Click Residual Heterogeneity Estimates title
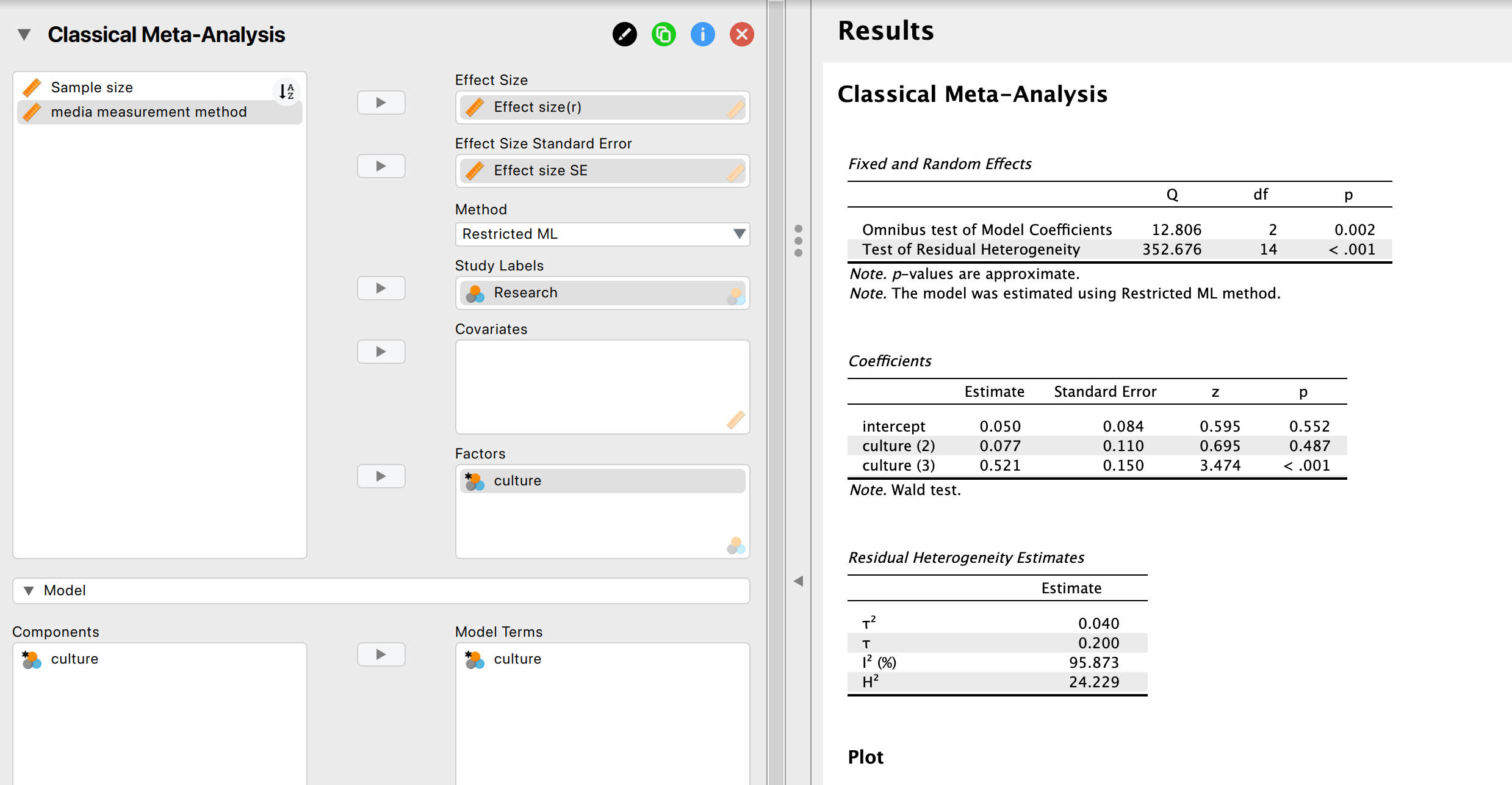1512x785 pixels. coord(966,558)
